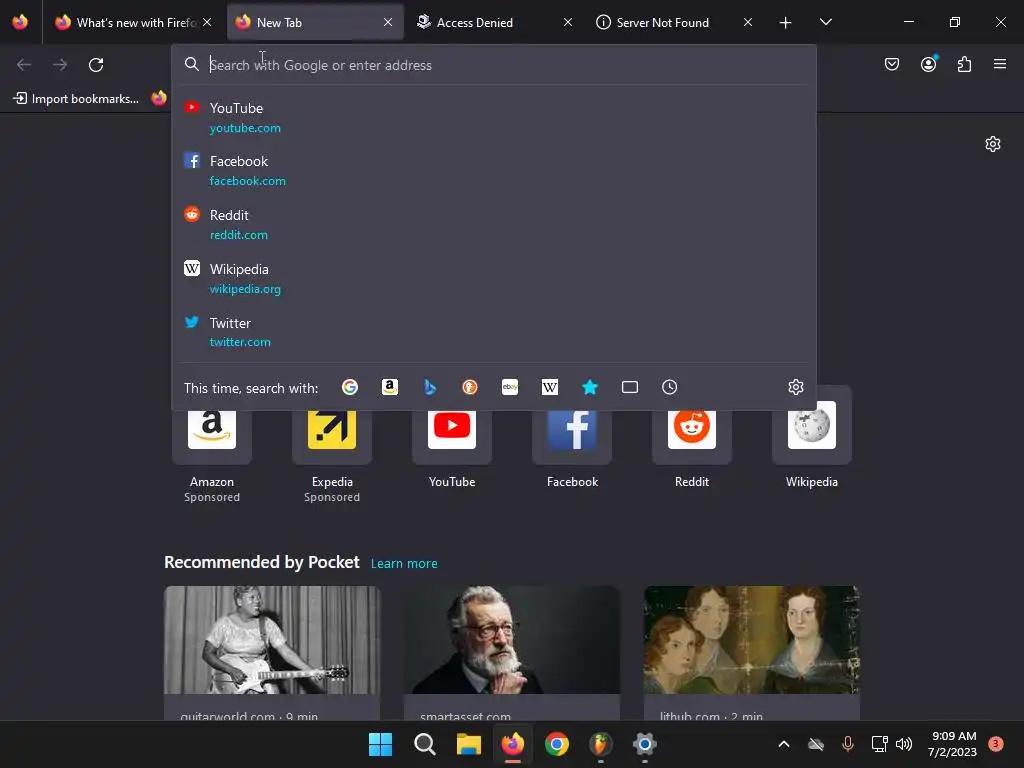
Task: Select the New Tab tab
Action: coord(314,22)
